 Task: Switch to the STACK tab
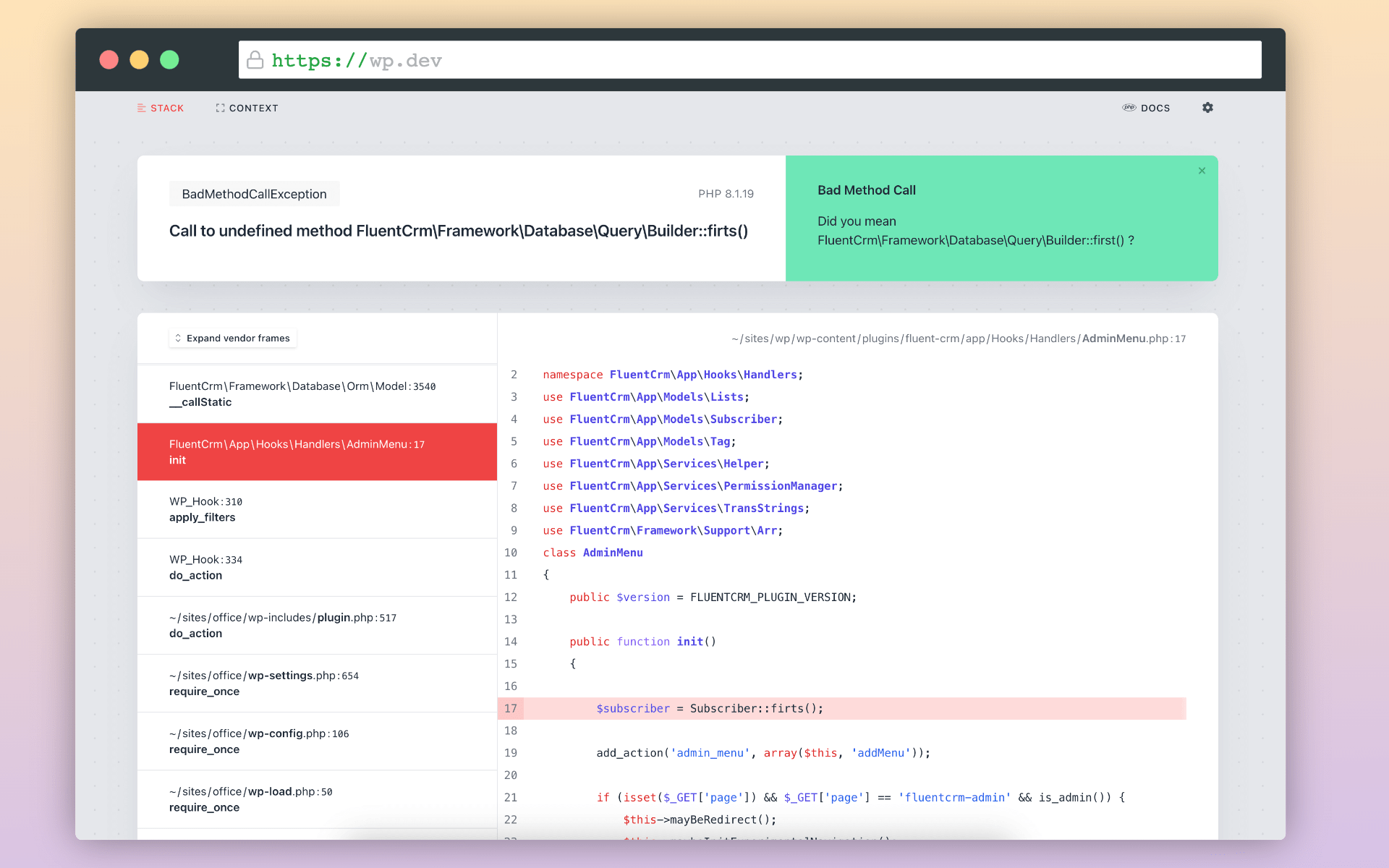click(x=167, y=107)
